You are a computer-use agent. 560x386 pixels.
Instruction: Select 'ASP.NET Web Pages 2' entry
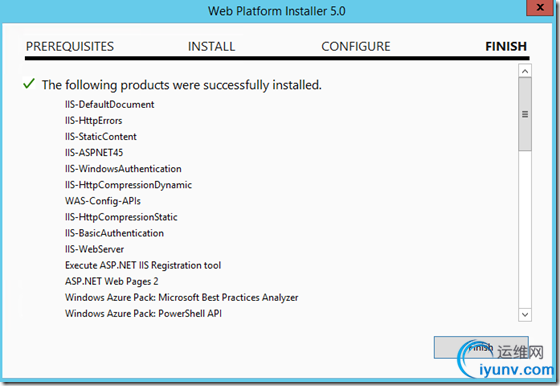click(111, 281)
